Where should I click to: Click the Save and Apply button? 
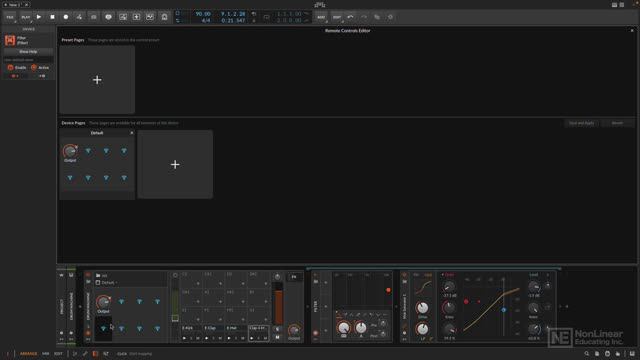[581, 123]
